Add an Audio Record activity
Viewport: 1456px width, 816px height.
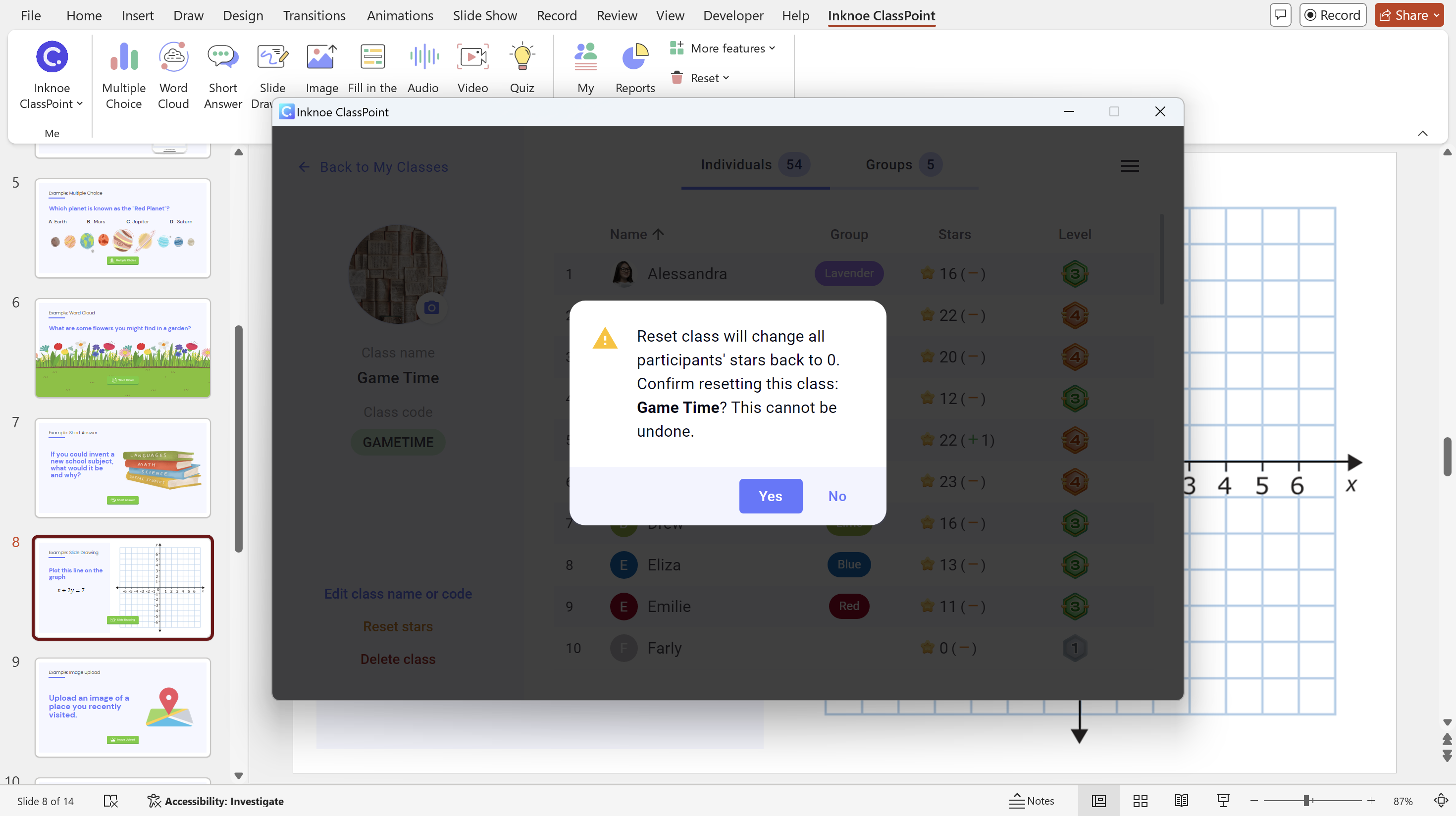tap(423, 68)
